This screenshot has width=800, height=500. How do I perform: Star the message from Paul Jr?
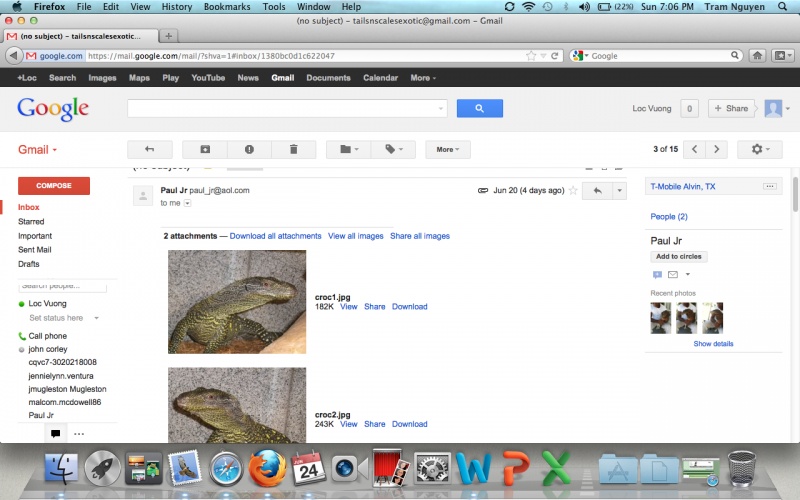pyautogui.click(x=573, y=190)
